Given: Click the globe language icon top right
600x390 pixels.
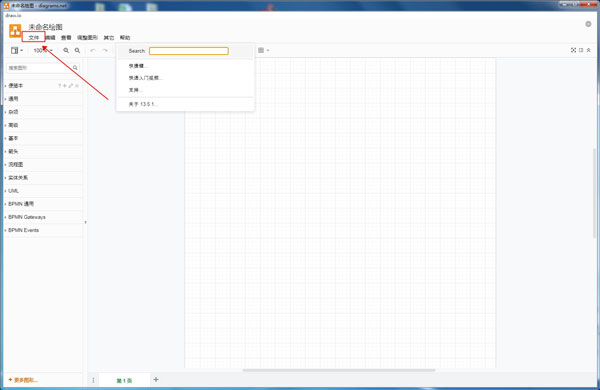Looking at the screenshot, I should coord(588,24).
